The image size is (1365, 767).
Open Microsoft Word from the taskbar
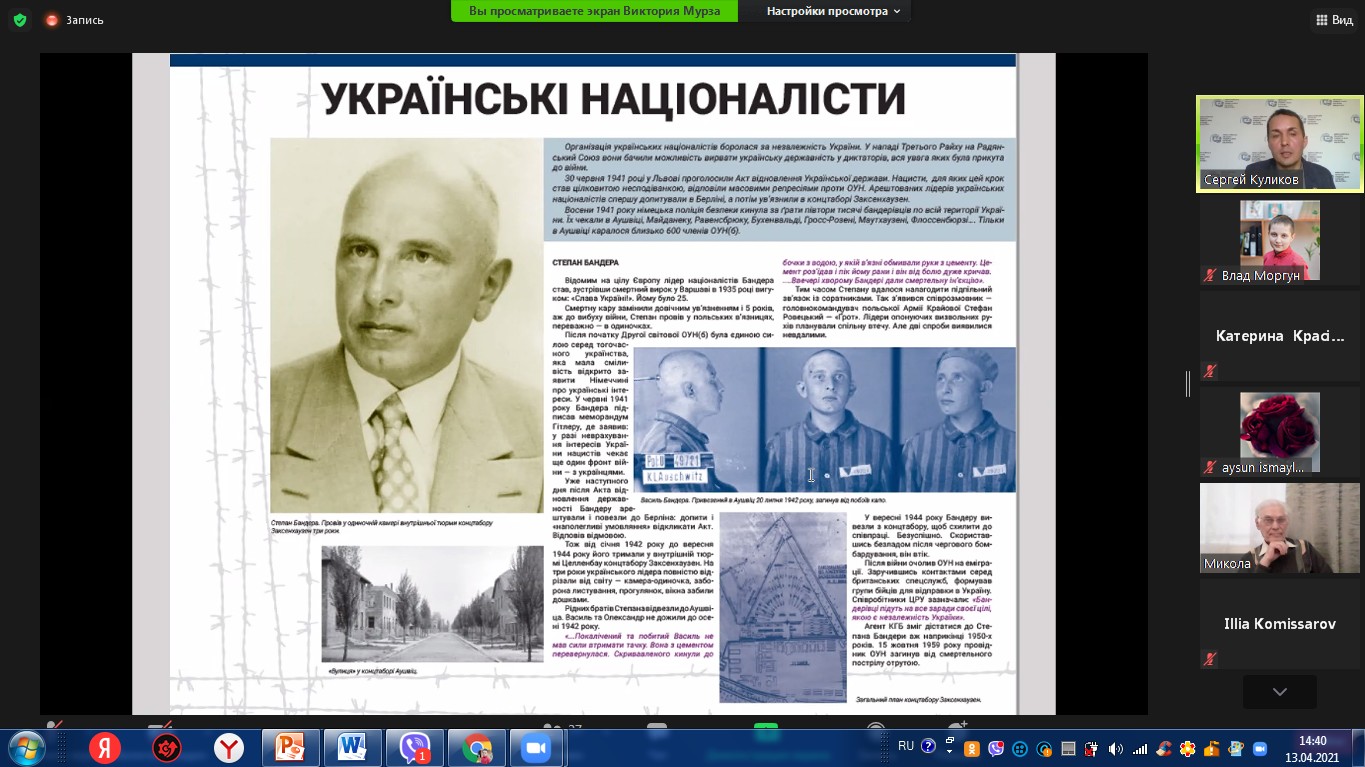(x=352, y=748)
